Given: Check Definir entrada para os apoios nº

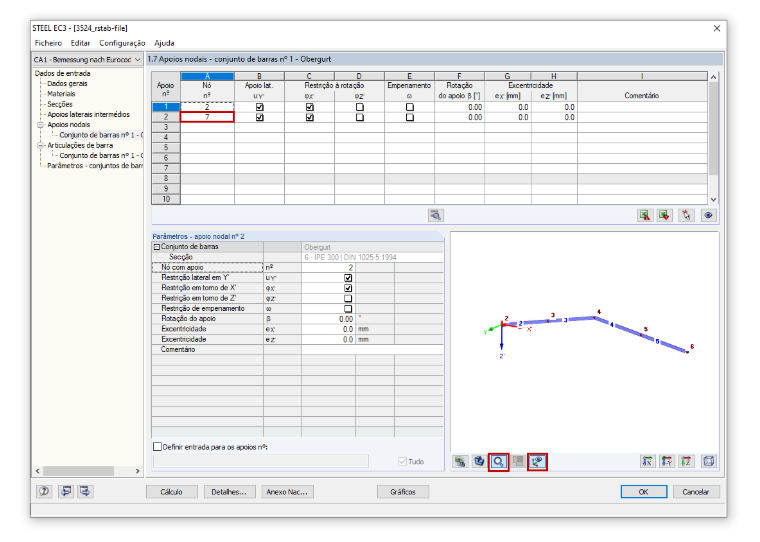Looking at the screenshot, I should tap(157, 446).
